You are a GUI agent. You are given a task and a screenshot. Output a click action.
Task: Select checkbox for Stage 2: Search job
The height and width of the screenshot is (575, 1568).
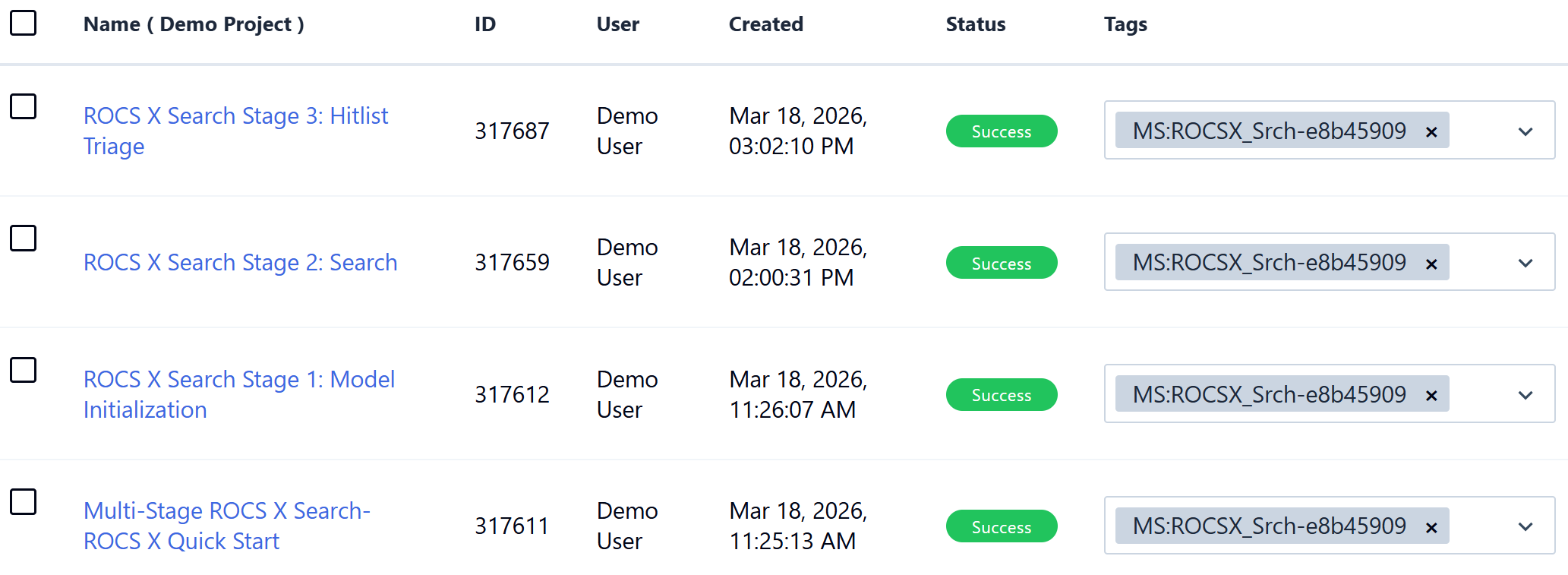click(23, 238)
